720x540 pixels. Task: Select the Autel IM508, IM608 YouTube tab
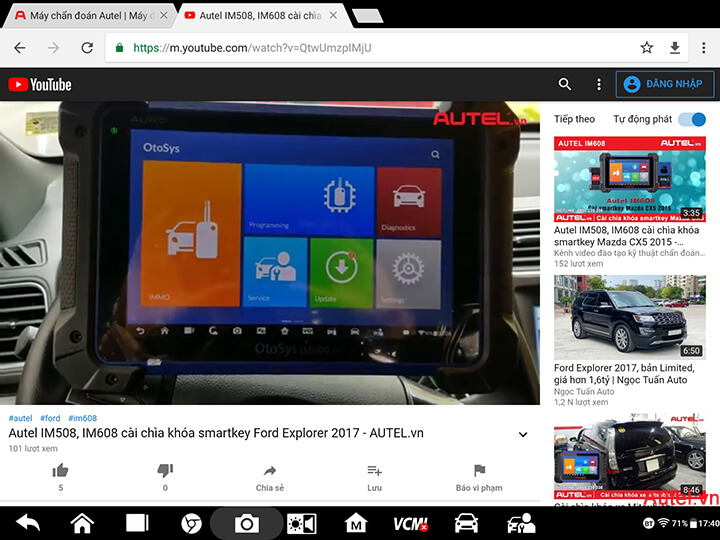[259, 16]
